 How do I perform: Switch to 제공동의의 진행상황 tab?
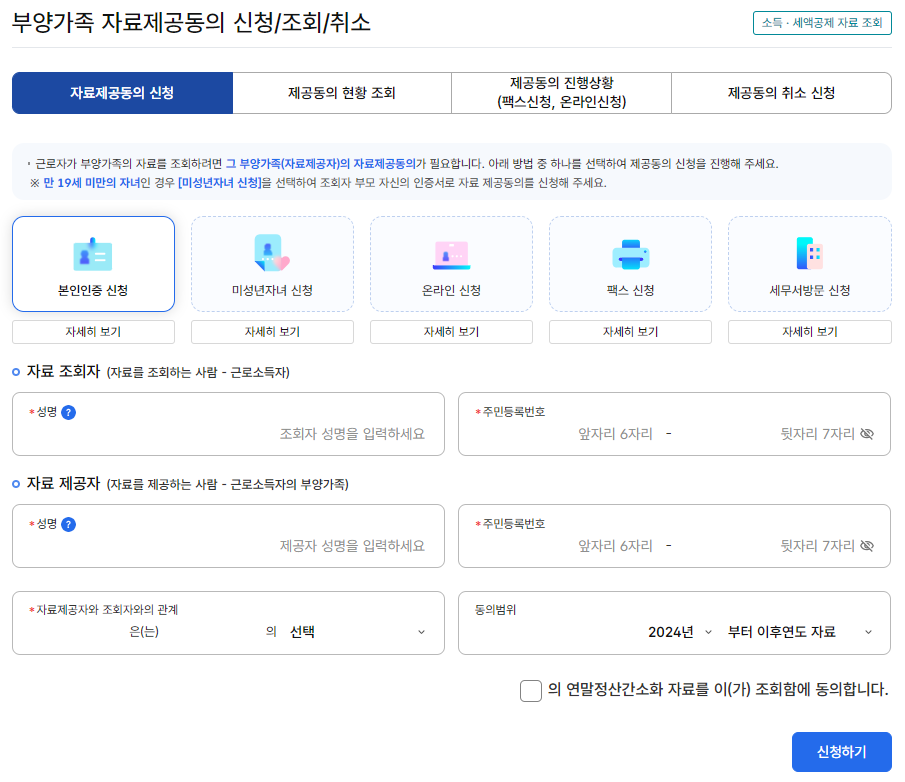coord(560,92)
